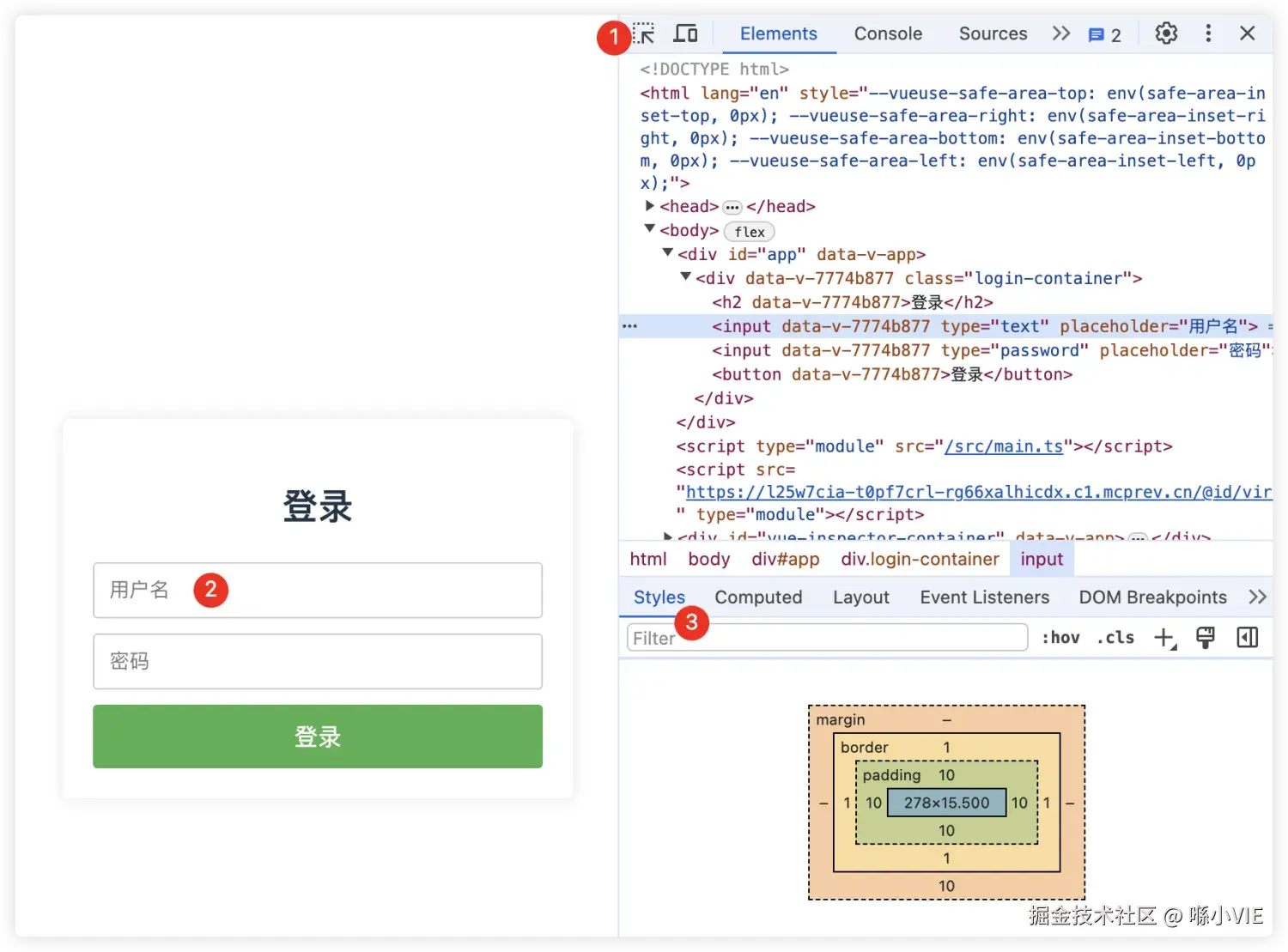Screen dimensions: 1288x952
Task: Close the DevTools panel
Action: (x=1248, y=33)
